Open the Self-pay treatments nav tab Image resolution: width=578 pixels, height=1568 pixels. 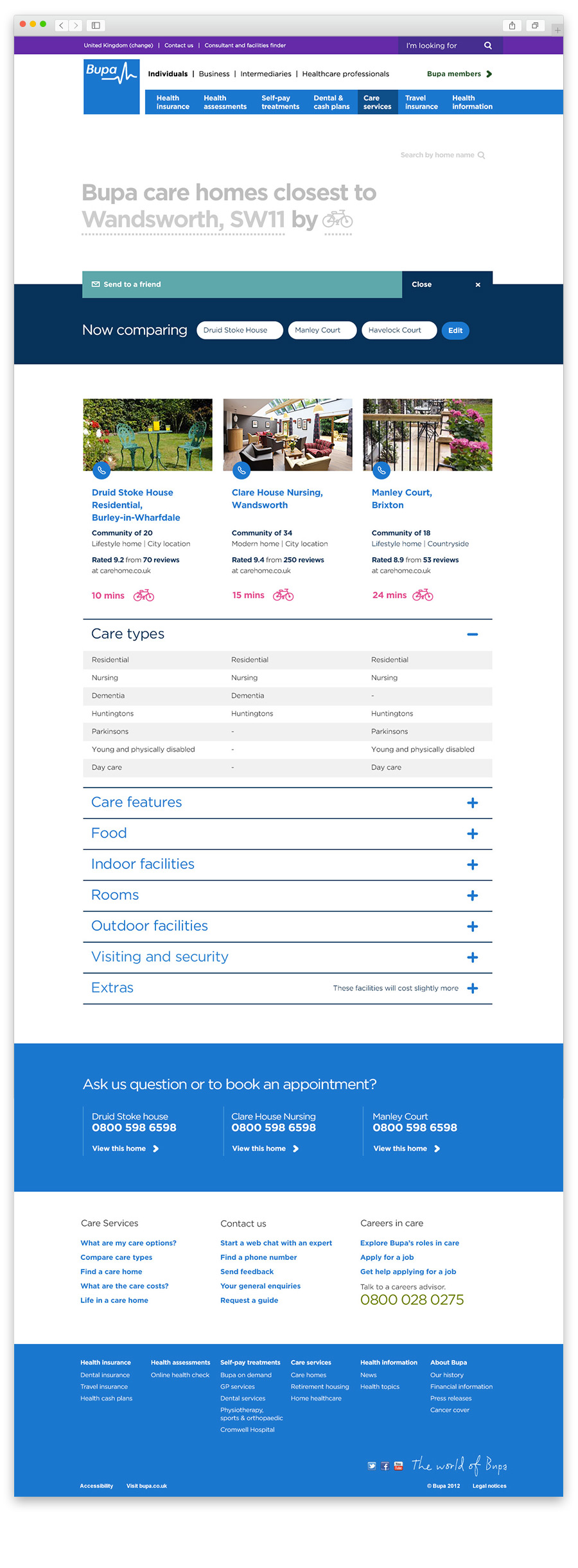(280, 103)
